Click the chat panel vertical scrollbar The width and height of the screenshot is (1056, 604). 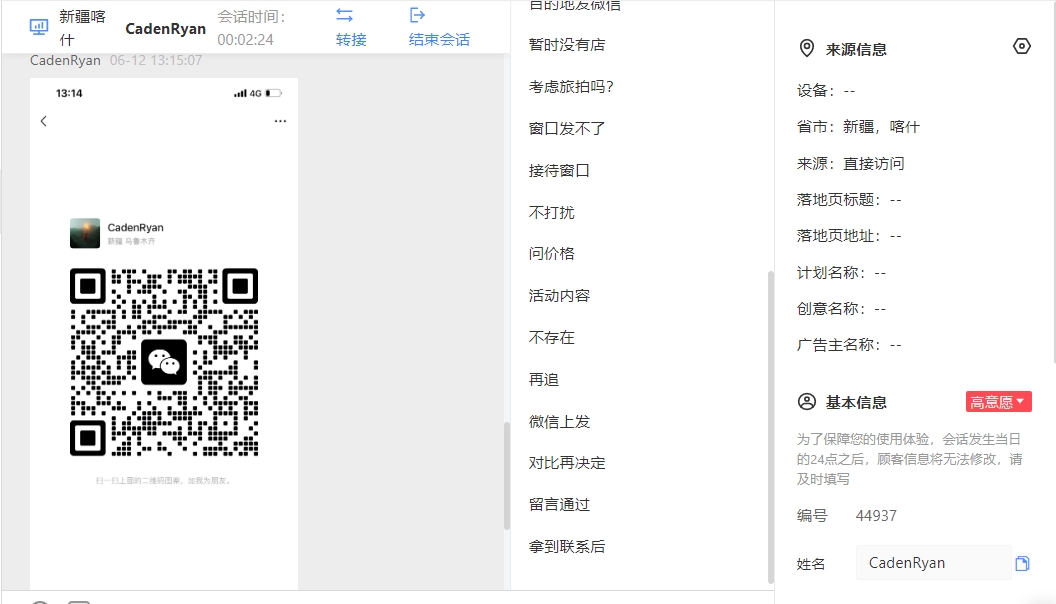pos(506,475)
